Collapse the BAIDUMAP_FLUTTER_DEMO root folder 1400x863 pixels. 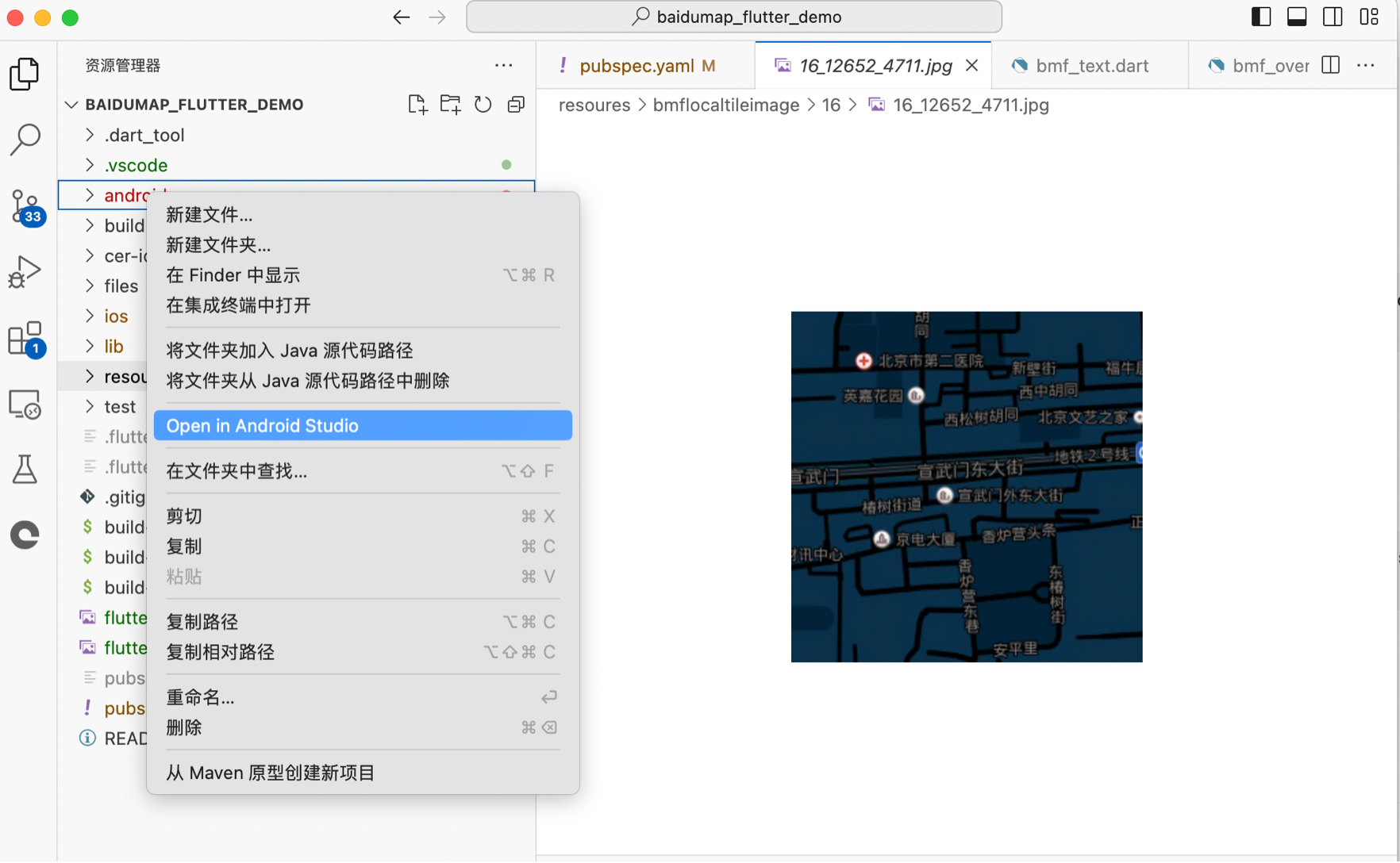pyautogui.click(x=71, y=104)
